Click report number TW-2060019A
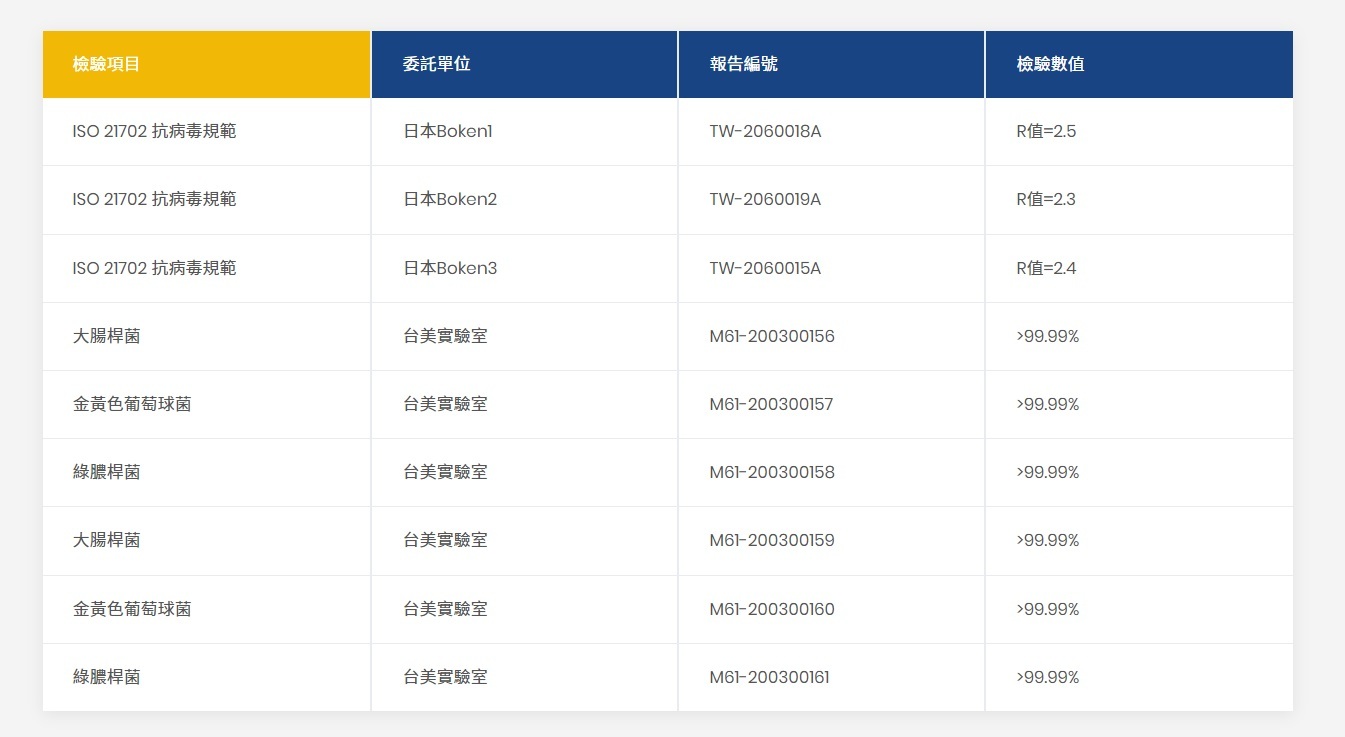The width and height of the screenshot is (1345, 737). tap(765, 199)
